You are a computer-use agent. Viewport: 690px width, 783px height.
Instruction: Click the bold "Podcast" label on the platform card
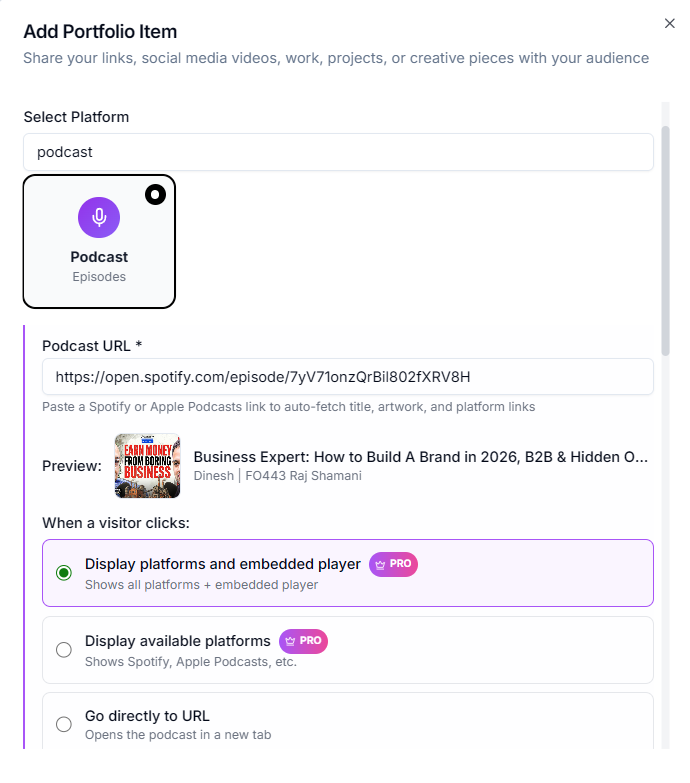(x=99, y=257)
